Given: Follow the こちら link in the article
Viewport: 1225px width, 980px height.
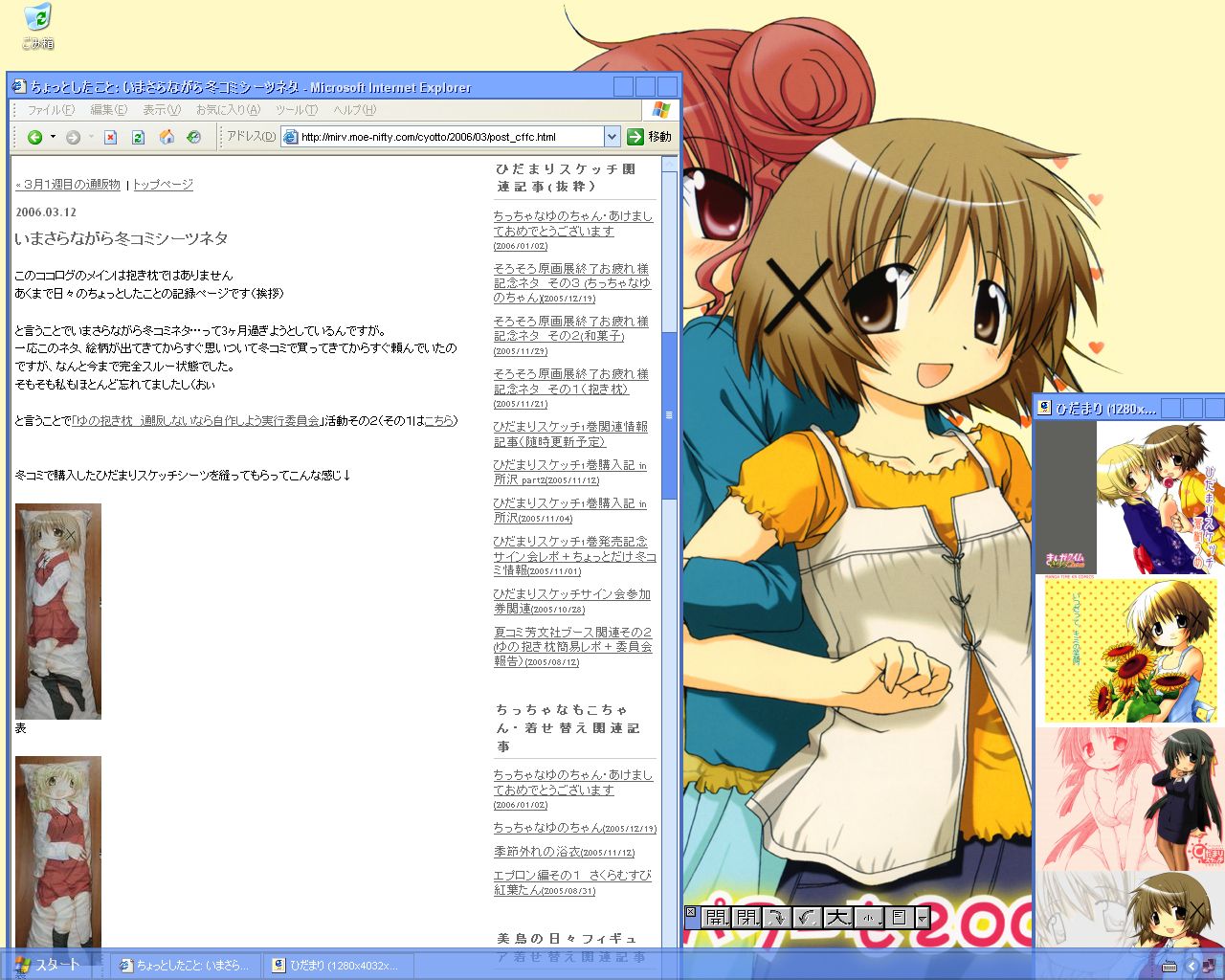Looking at the screenshot, I should coord(438,421).
